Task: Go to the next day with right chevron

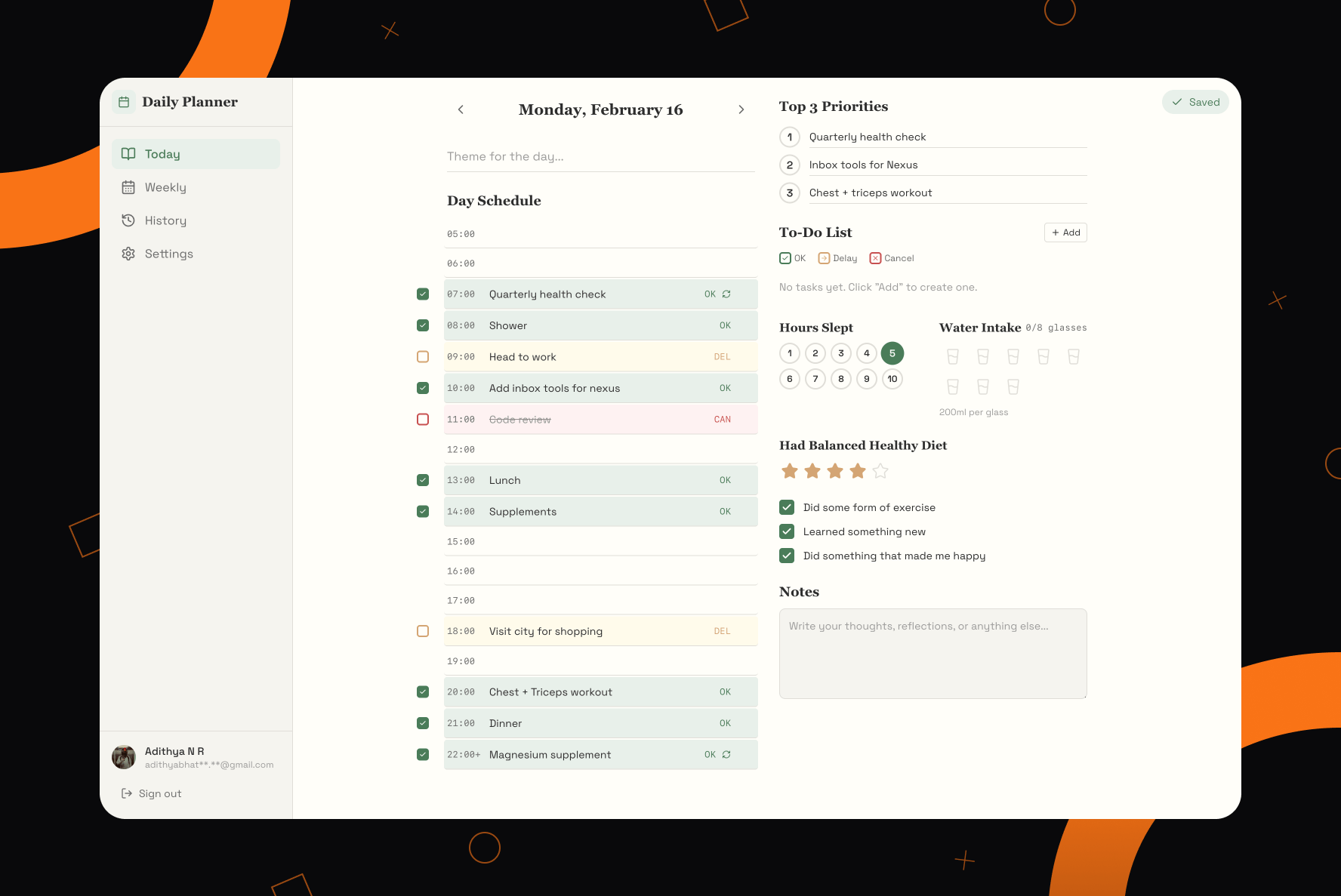Action: pyautogui.click(x=741, y=109)
